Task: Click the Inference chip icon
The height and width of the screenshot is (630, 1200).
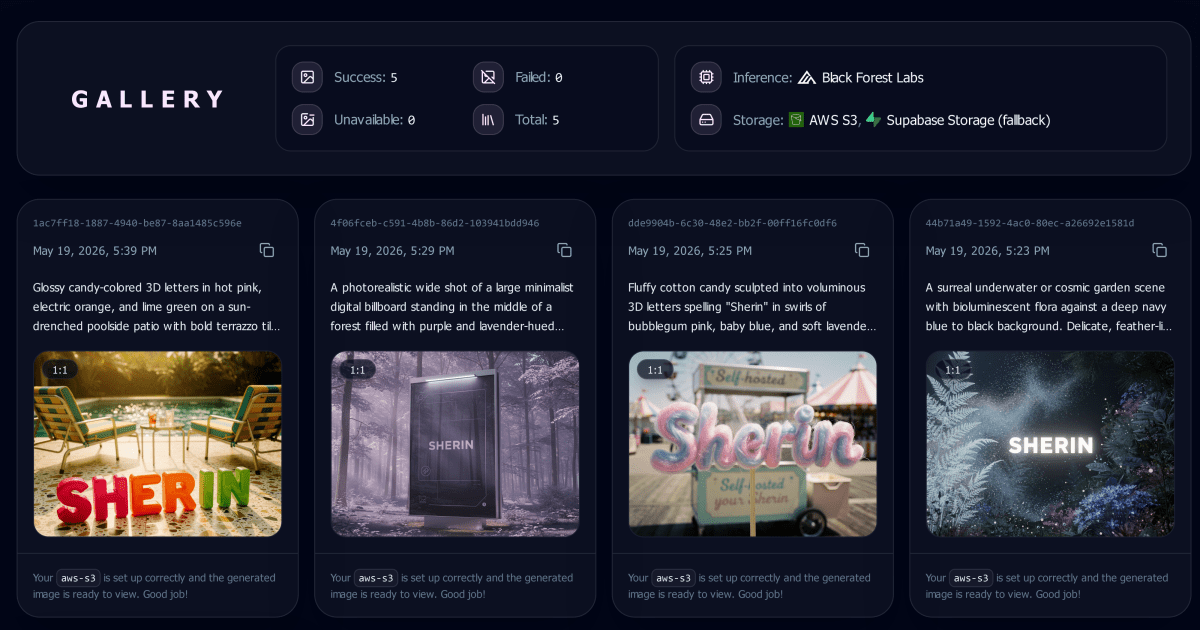Action: pyautogui.click(x=706, y=77)
